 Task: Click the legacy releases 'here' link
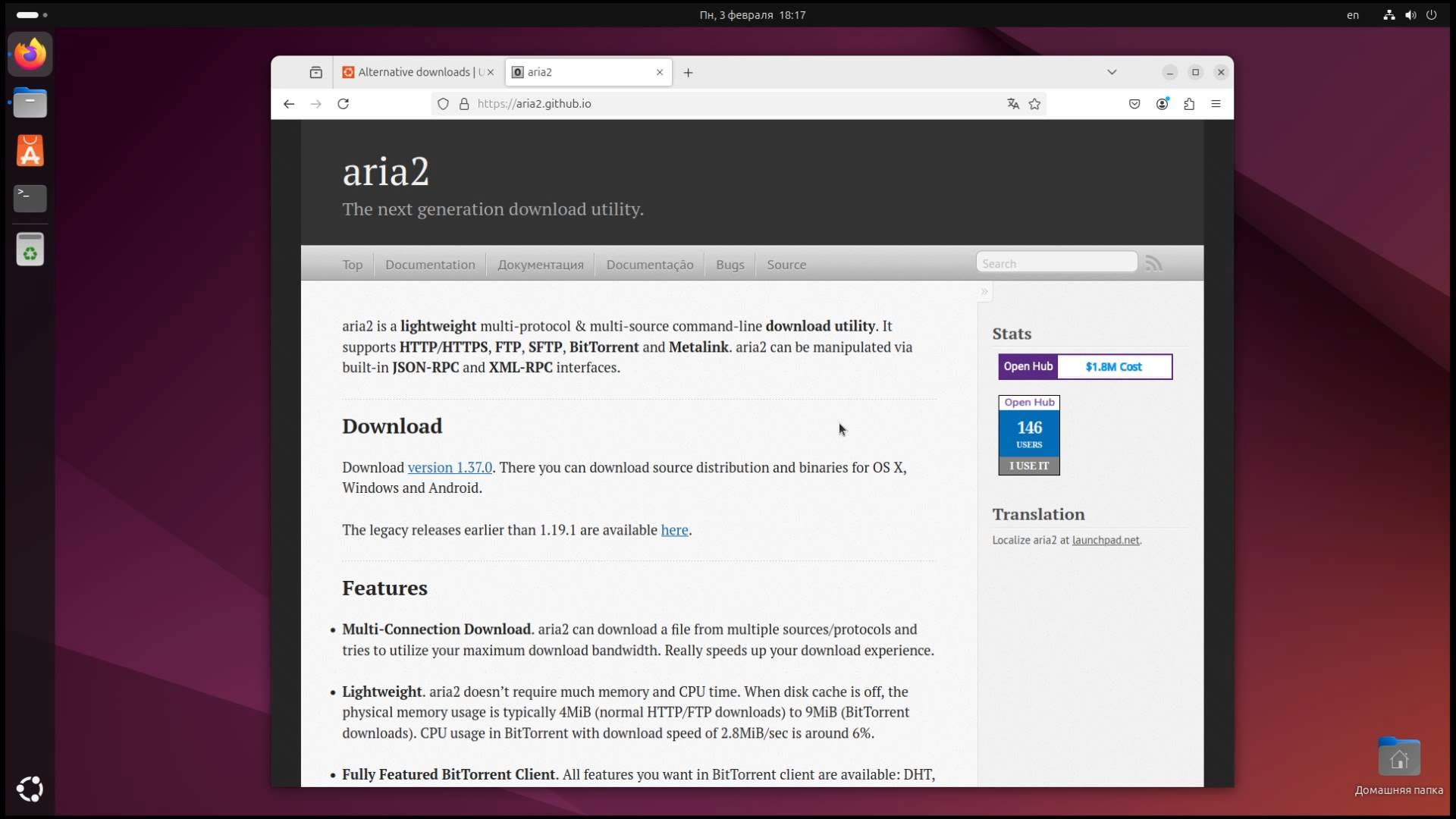coord(674,529)
